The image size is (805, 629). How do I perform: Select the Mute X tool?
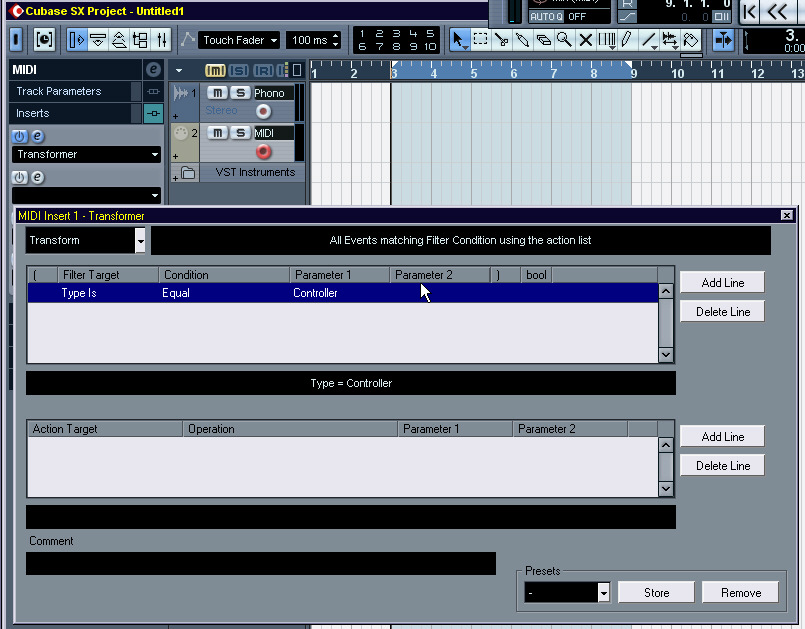586,40
